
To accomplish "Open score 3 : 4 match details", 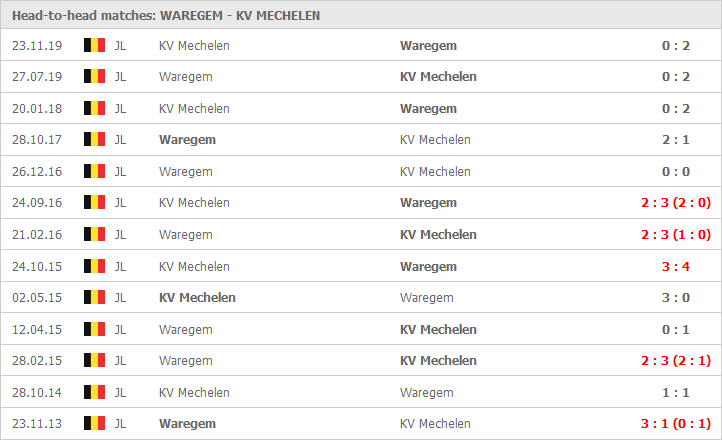I will (x=675, y=266).
